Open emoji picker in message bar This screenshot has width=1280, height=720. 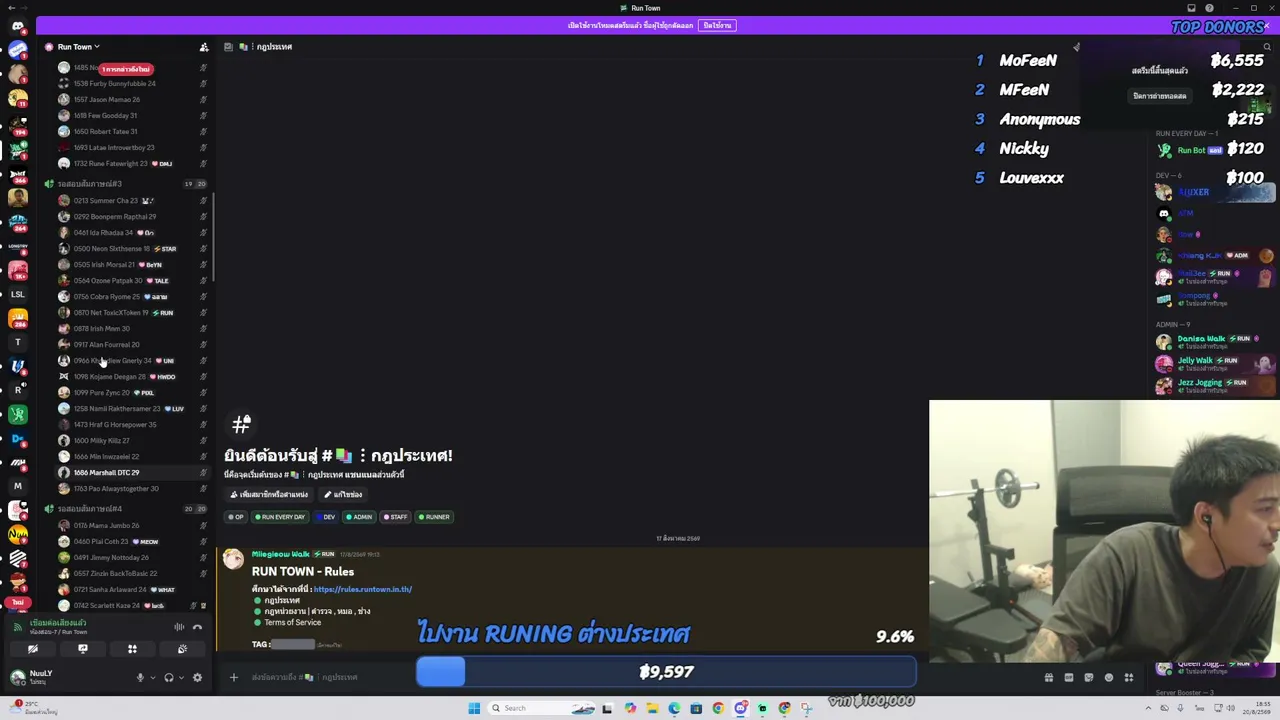(1108, 678)
